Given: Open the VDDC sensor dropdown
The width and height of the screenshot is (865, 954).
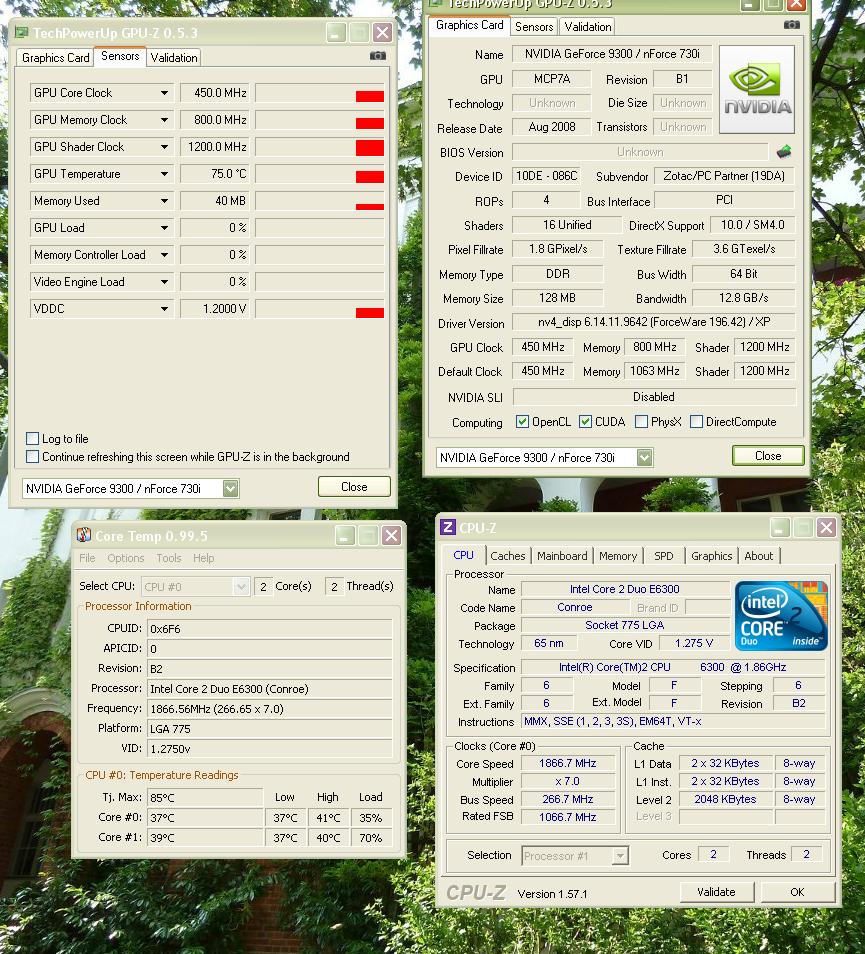Looking at the screenshot, I should click(x=164, y=308).
